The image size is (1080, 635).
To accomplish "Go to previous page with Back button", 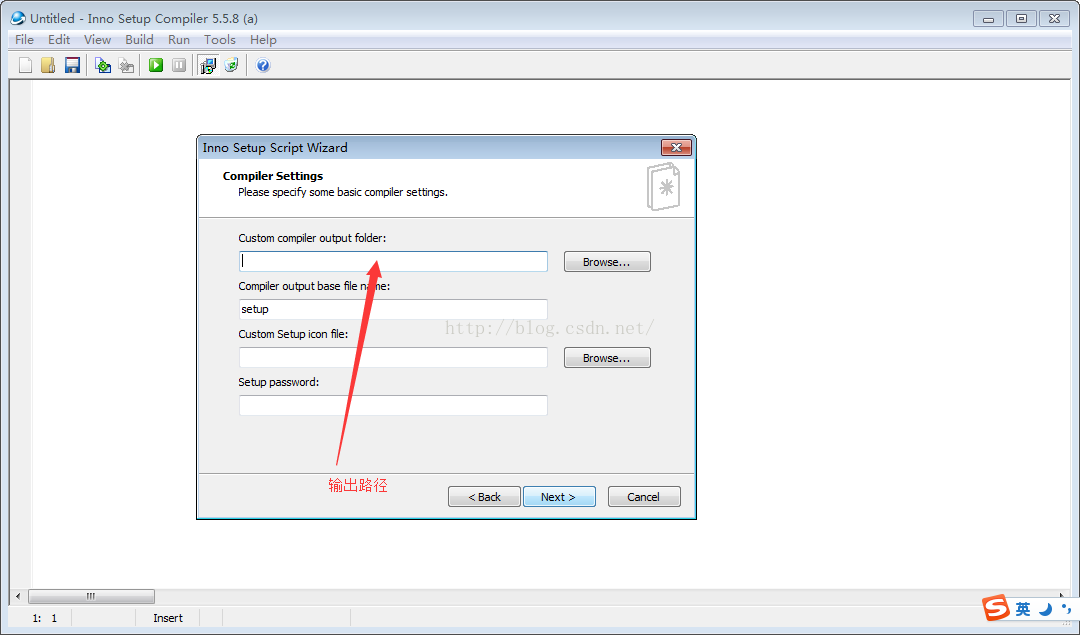I will [484, 497].
